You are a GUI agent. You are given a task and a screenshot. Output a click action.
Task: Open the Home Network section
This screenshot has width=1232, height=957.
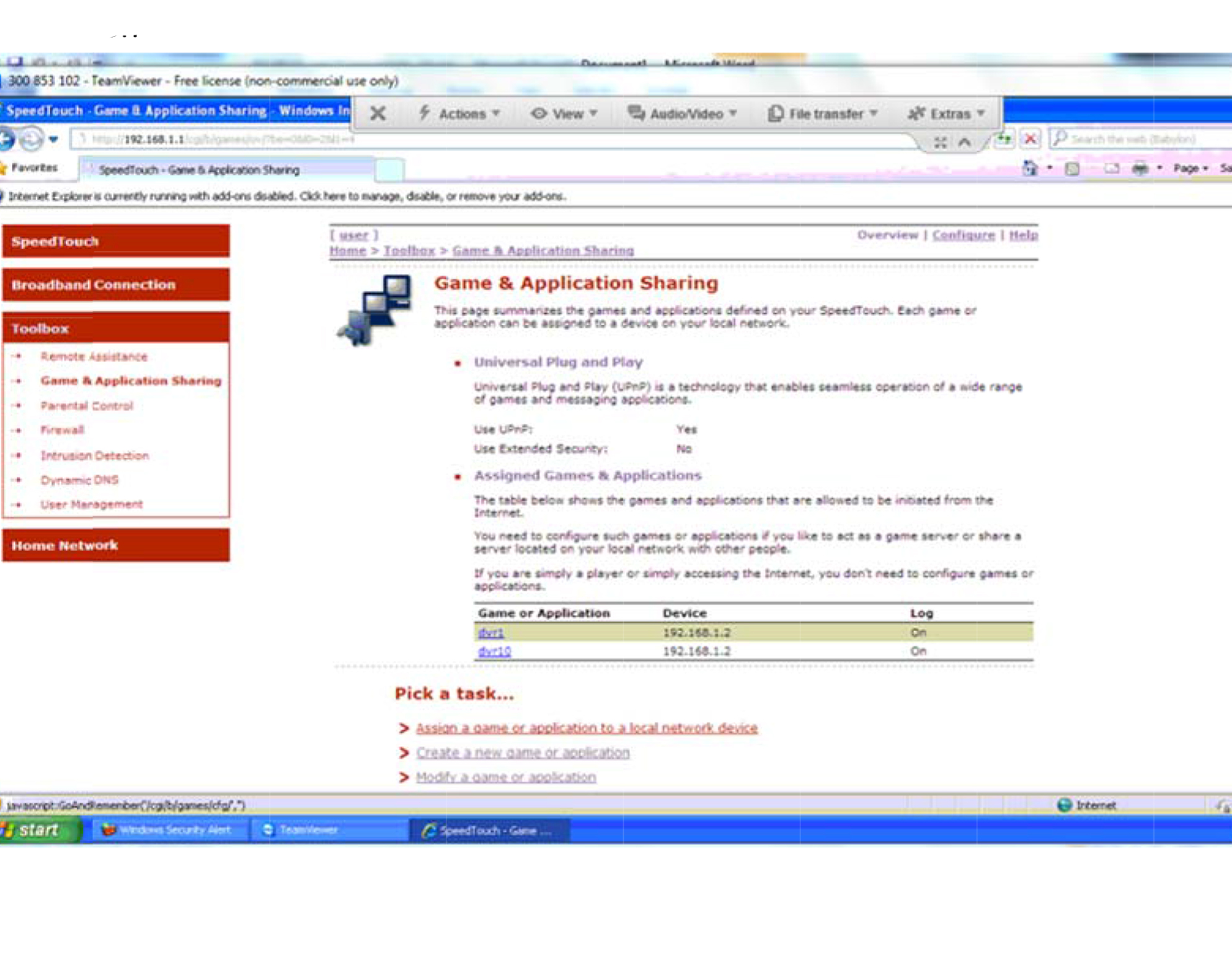coord(116,545)
